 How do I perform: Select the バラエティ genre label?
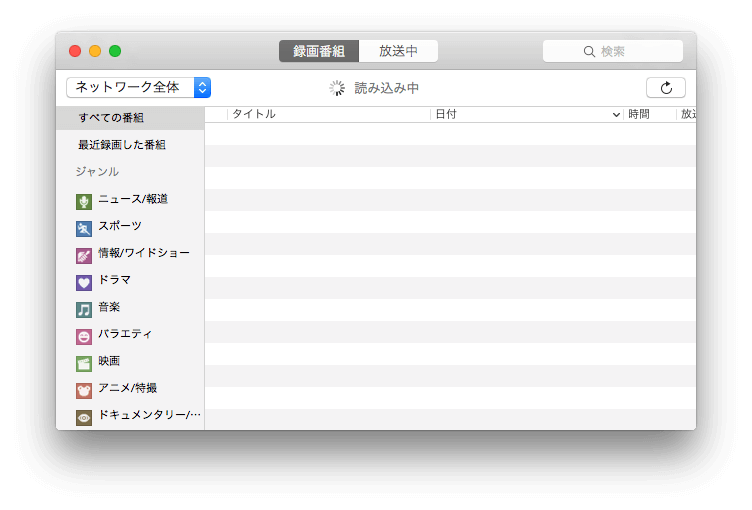(125, 334)
